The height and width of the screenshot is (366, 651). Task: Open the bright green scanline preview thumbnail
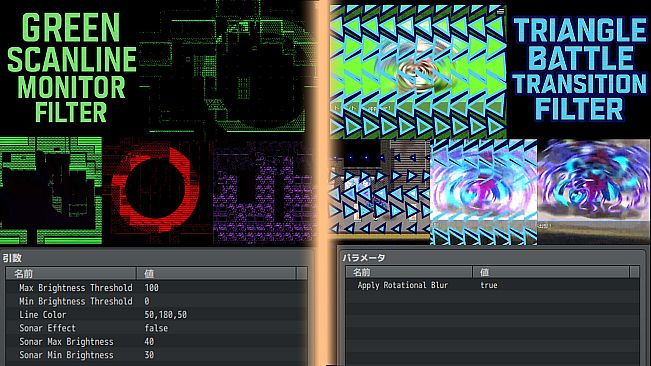click(x=51, y=191)
